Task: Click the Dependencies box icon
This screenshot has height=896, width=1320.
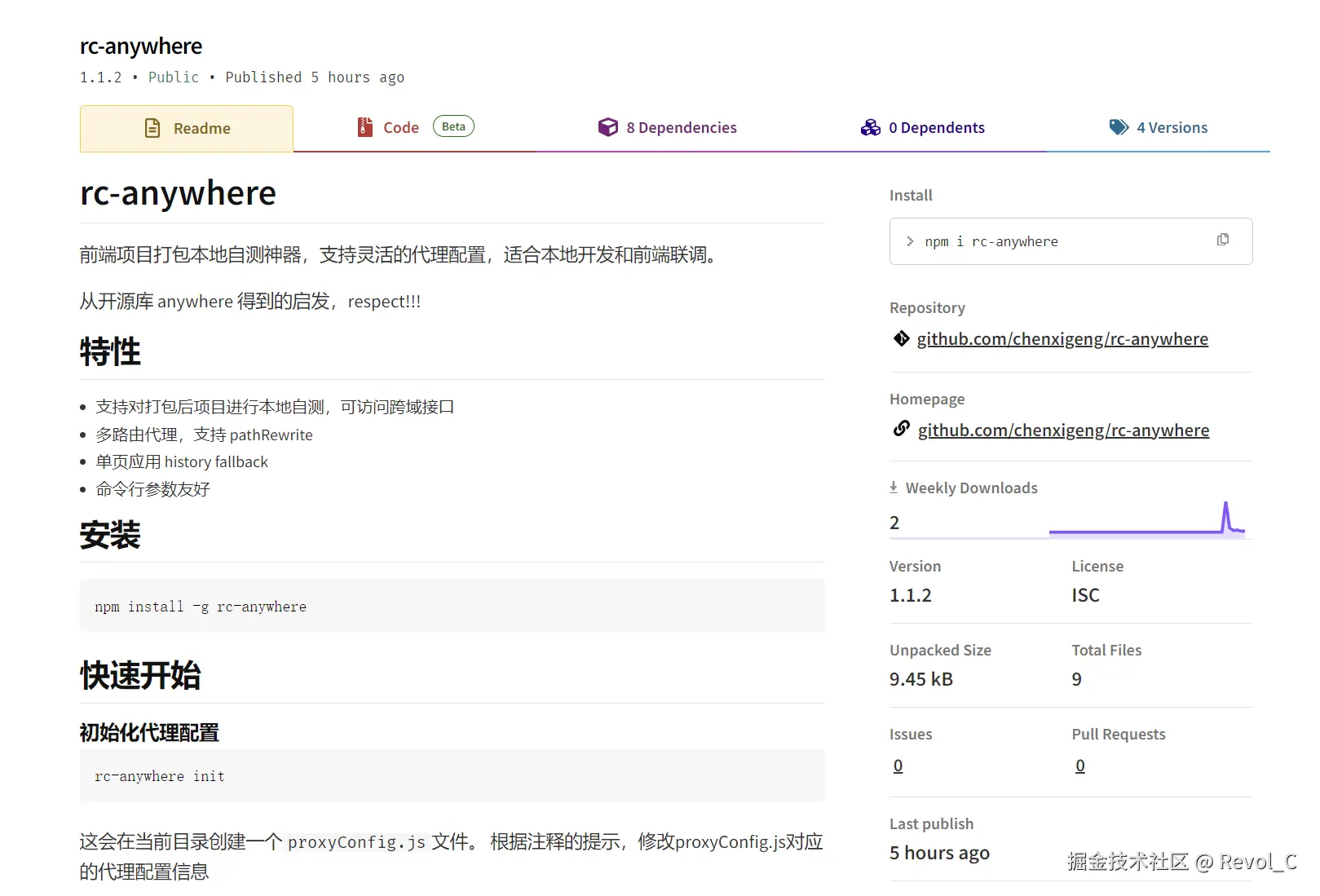Action: coord(608,127)
